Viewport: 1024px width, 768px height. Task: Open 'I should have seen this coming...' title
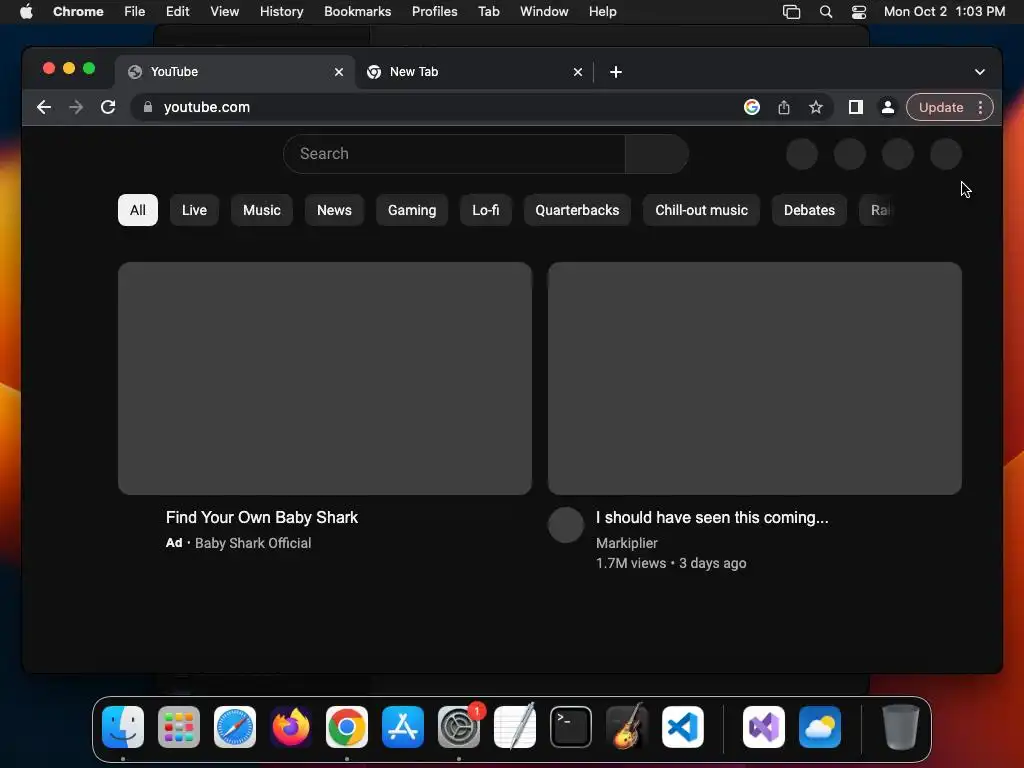(712, 517)
